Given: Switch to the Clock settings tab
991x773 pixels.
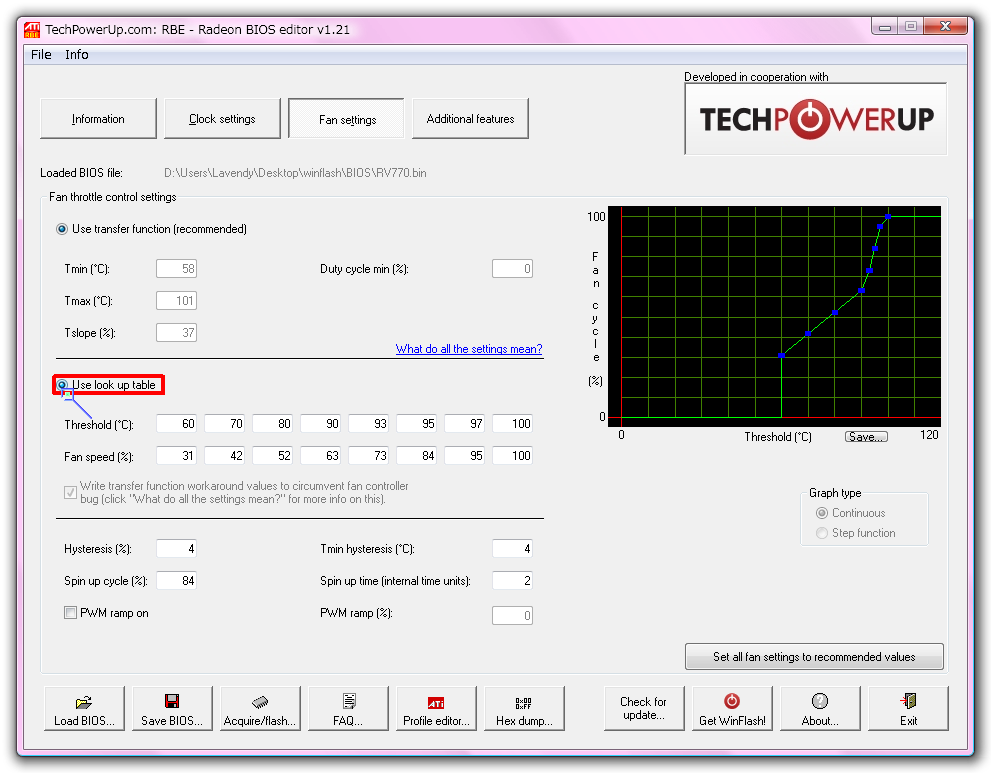Looking at the screenshot, I should pos(222,119).
